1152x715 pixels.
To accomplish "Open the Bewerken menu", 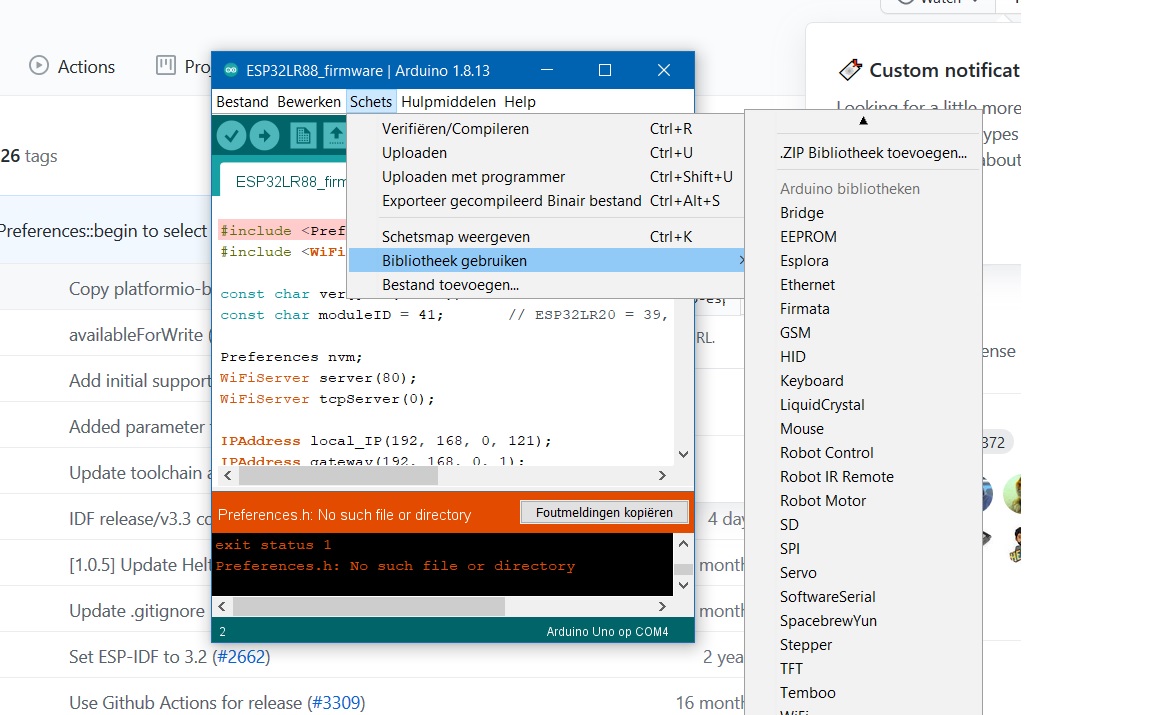I will pos(309,101).
